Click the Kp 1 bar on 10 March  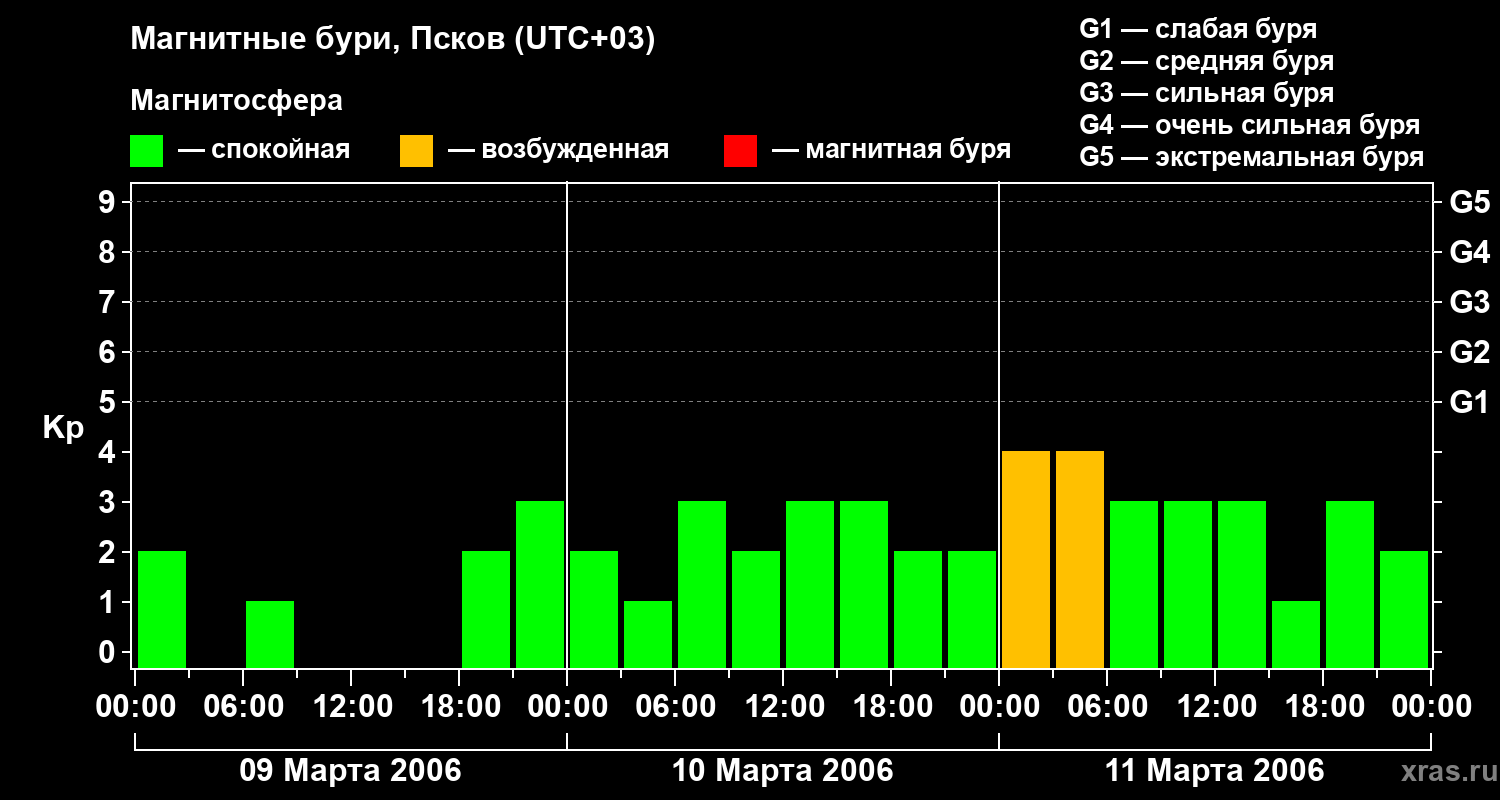[648, 634]
